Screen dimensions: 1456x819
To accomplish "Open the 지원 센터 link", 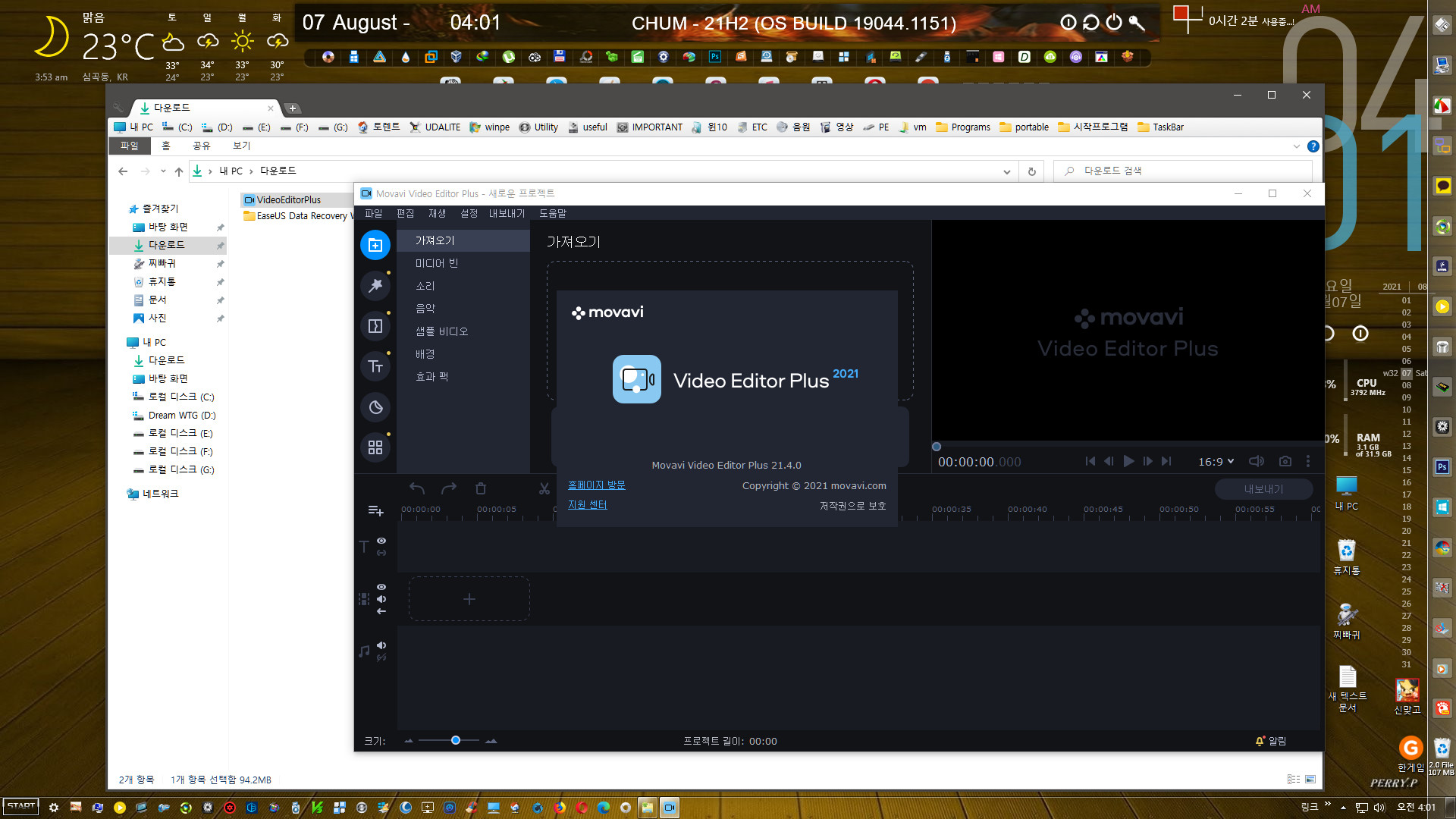I will [x=588, y=505].
